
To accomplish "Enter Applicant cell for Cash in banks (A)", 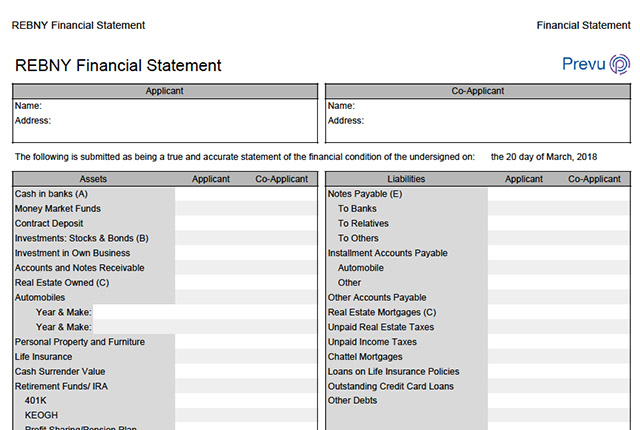I will coord(210,194).
